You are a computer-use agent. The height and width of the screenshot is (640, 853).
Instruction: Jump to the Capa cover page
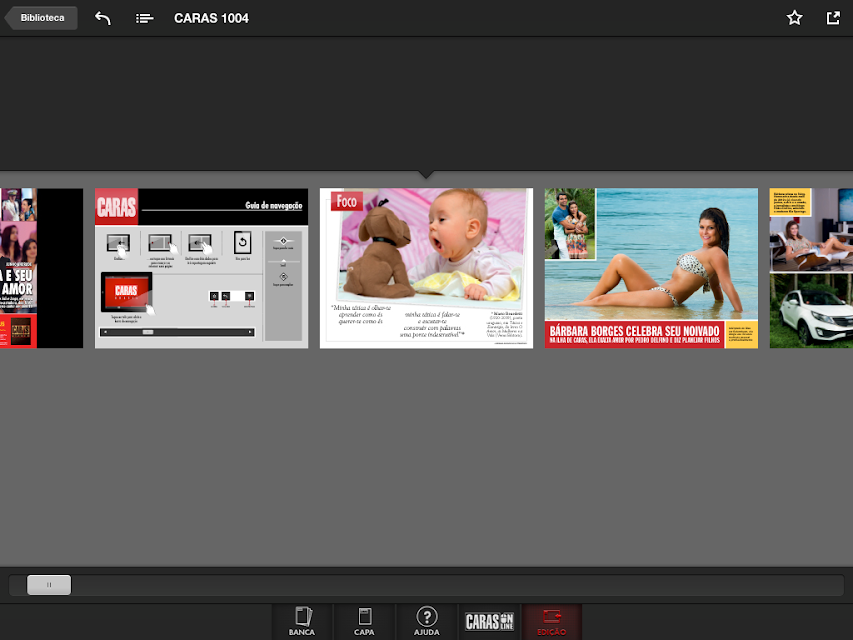pos(364,621)
